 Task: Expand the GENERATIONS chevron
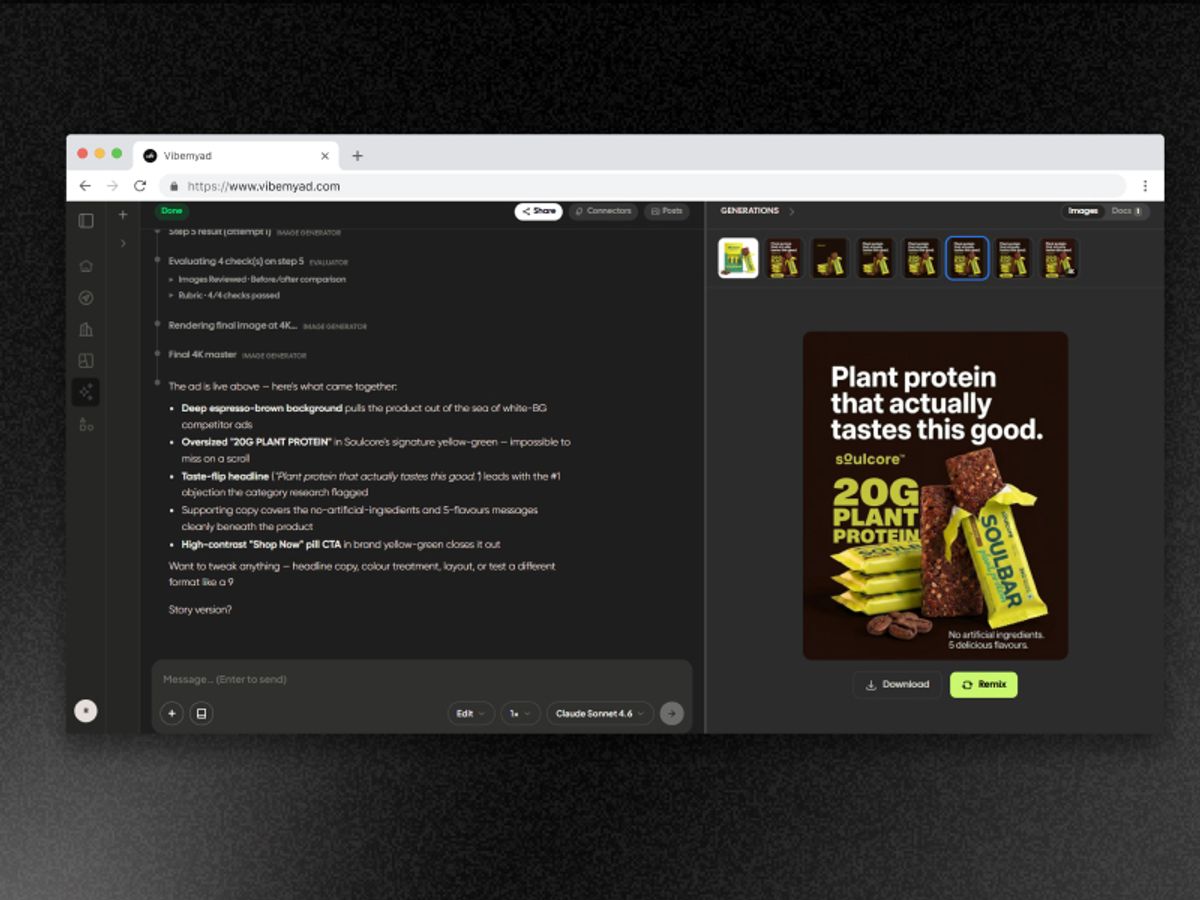point(792,212)
